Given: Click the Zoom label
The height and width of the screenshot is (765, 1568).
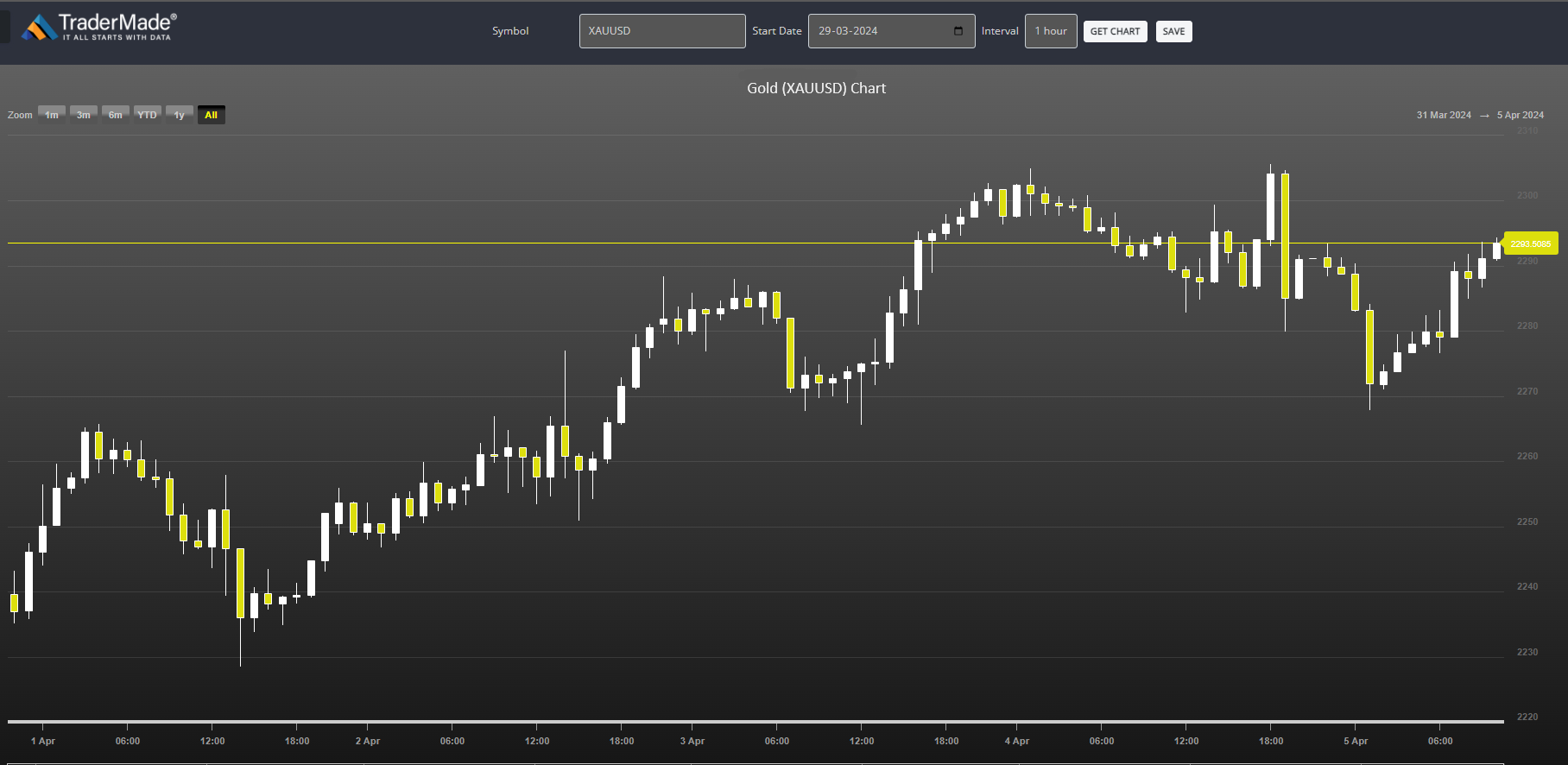Looking at the screenshot, I should (x=20, y=115).
